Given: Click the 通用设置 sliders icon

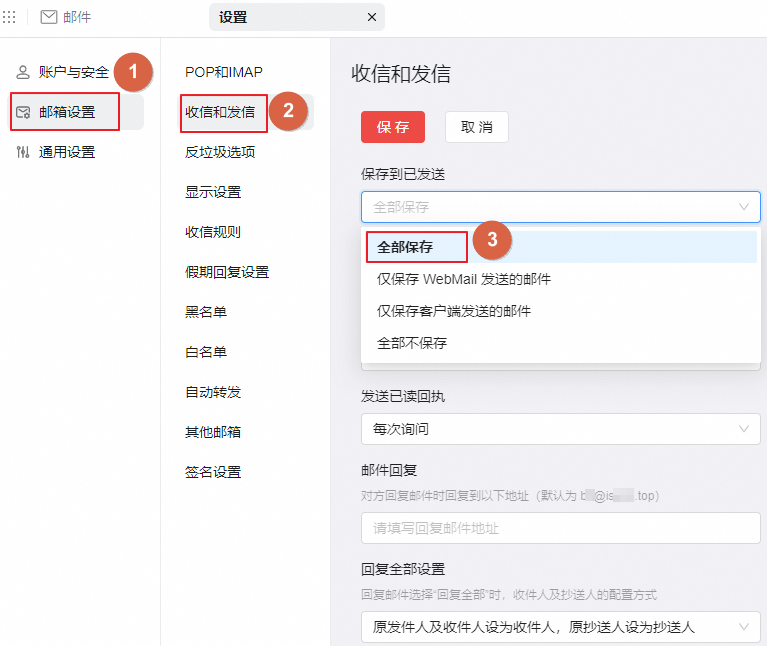Looking at the screenshot, I should (x=23, y=152).
